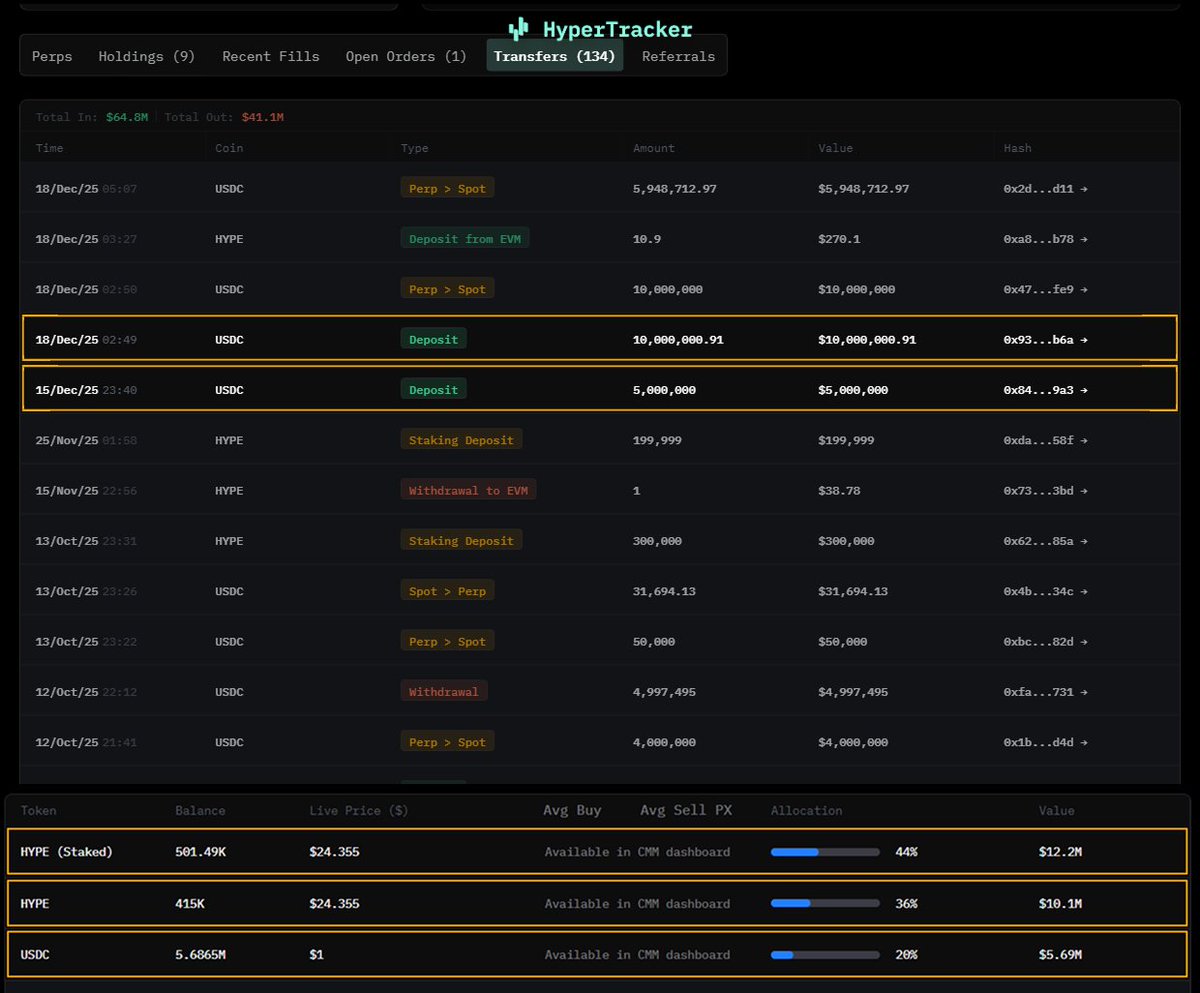The height and width of the screenshot is (993, 1200).
Task: Click the Withdrawal to EVM badge
Action: point(468,490)
